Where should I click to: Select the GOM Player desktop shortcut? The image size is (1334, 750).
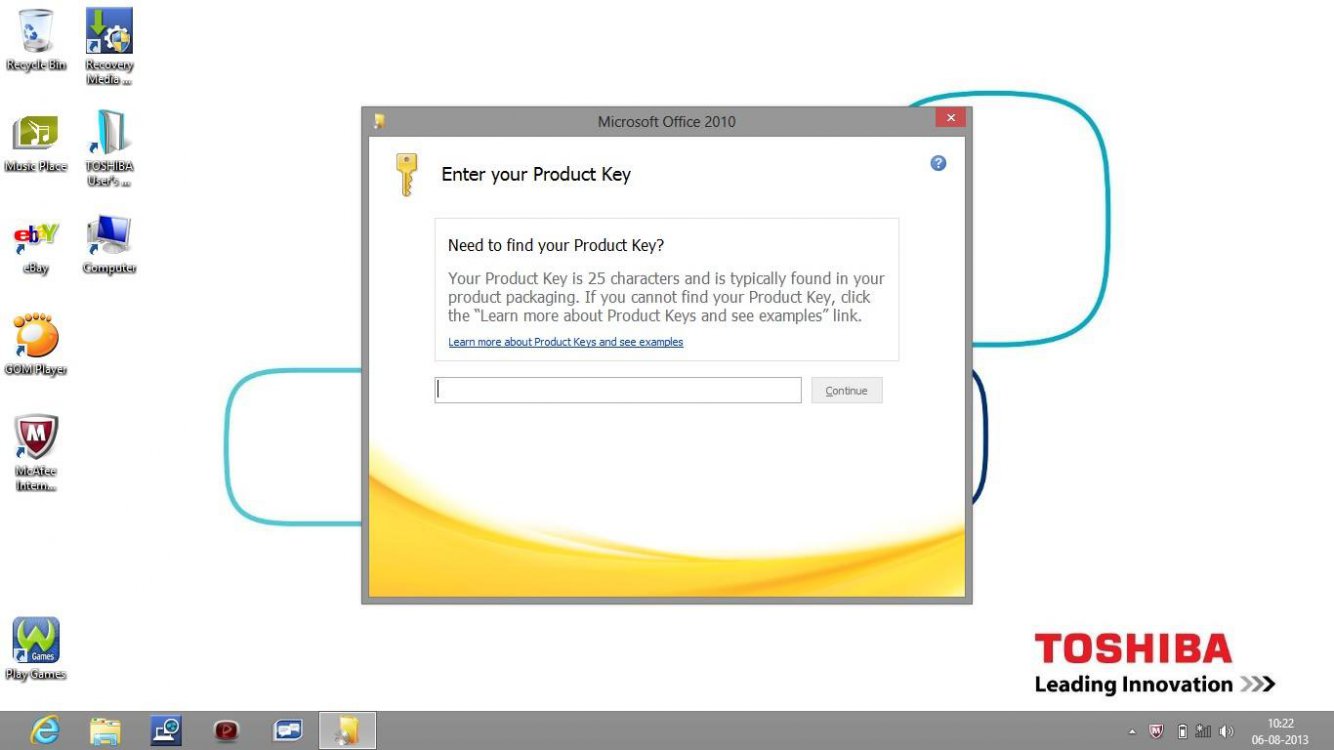click(x=36, y=344)
